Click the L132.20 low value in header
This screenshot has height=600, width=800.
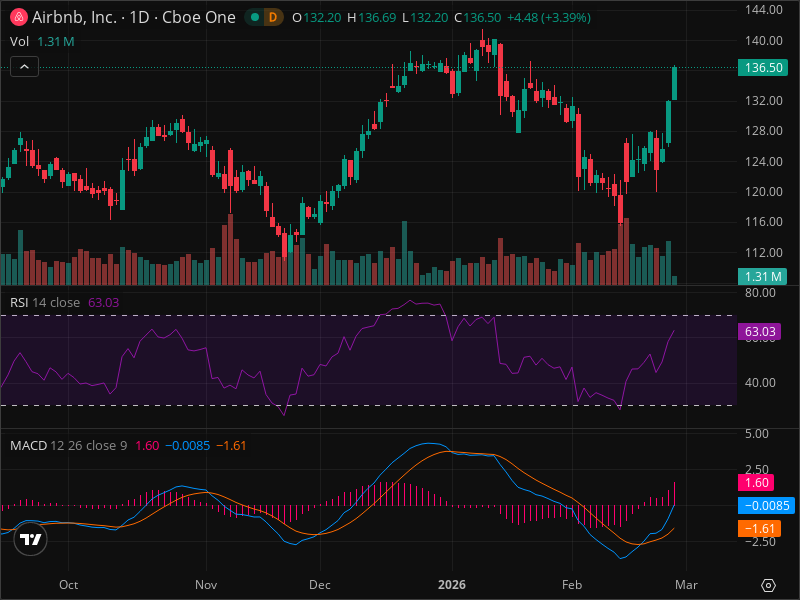(x=425, y=18)
